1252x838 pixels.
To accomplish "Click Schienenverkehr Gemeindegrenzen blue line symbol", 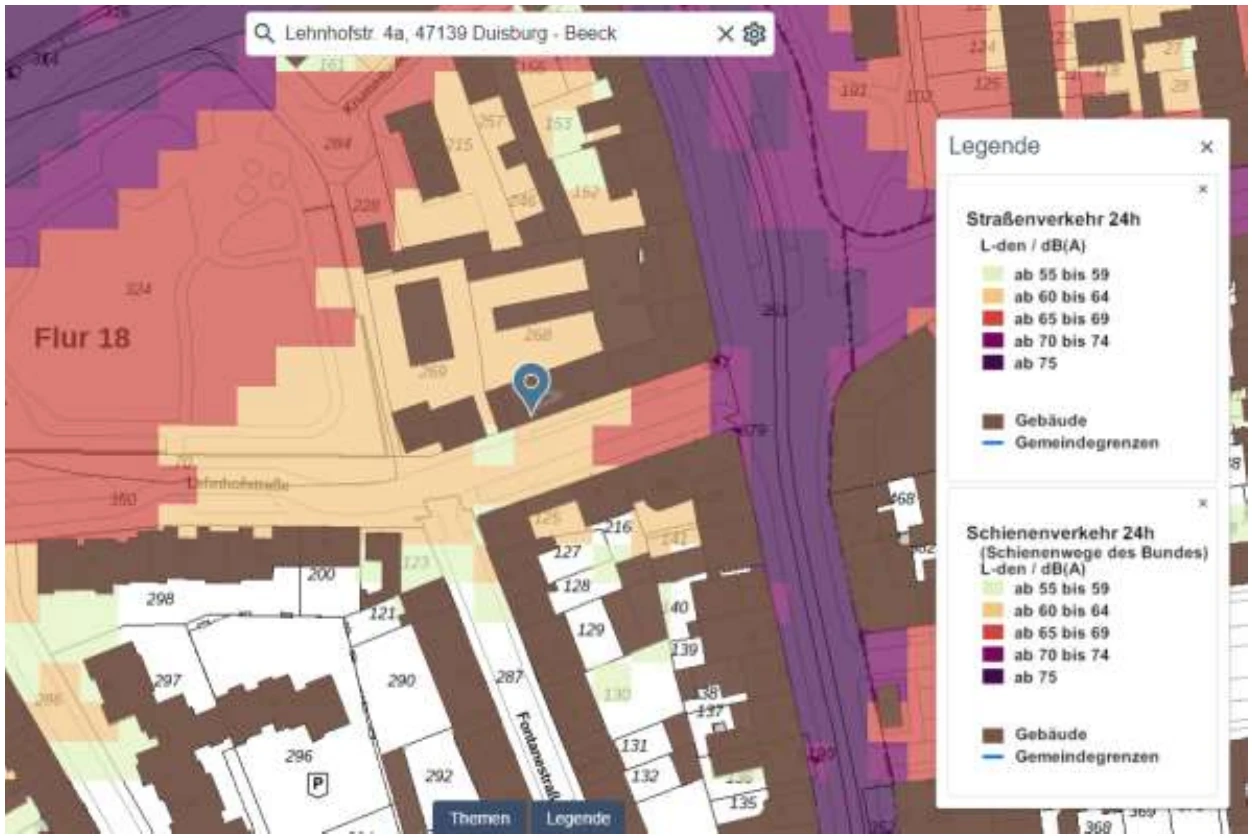I will [x=992, y=757].
